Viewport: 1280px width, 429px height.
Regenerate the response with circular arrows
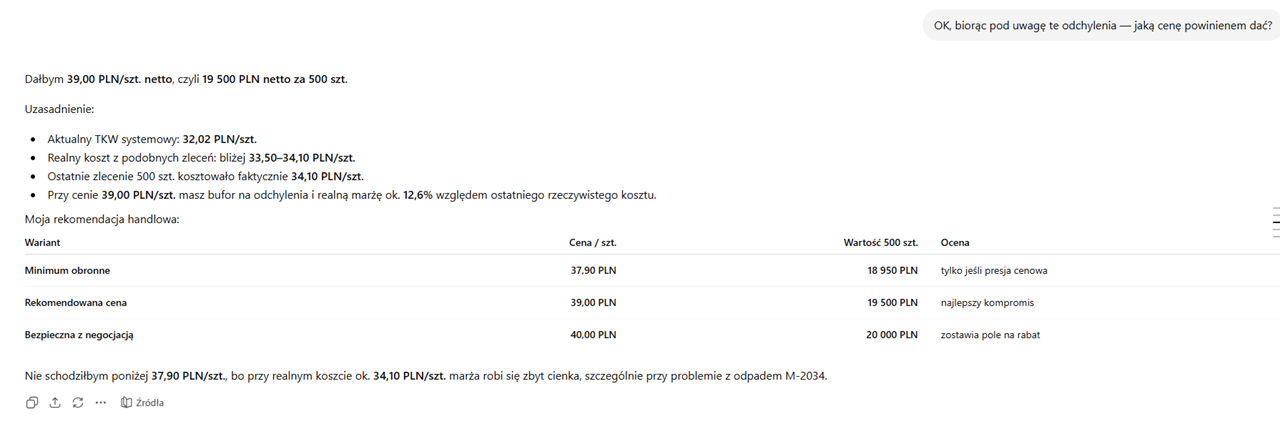[x=77, y=402]
